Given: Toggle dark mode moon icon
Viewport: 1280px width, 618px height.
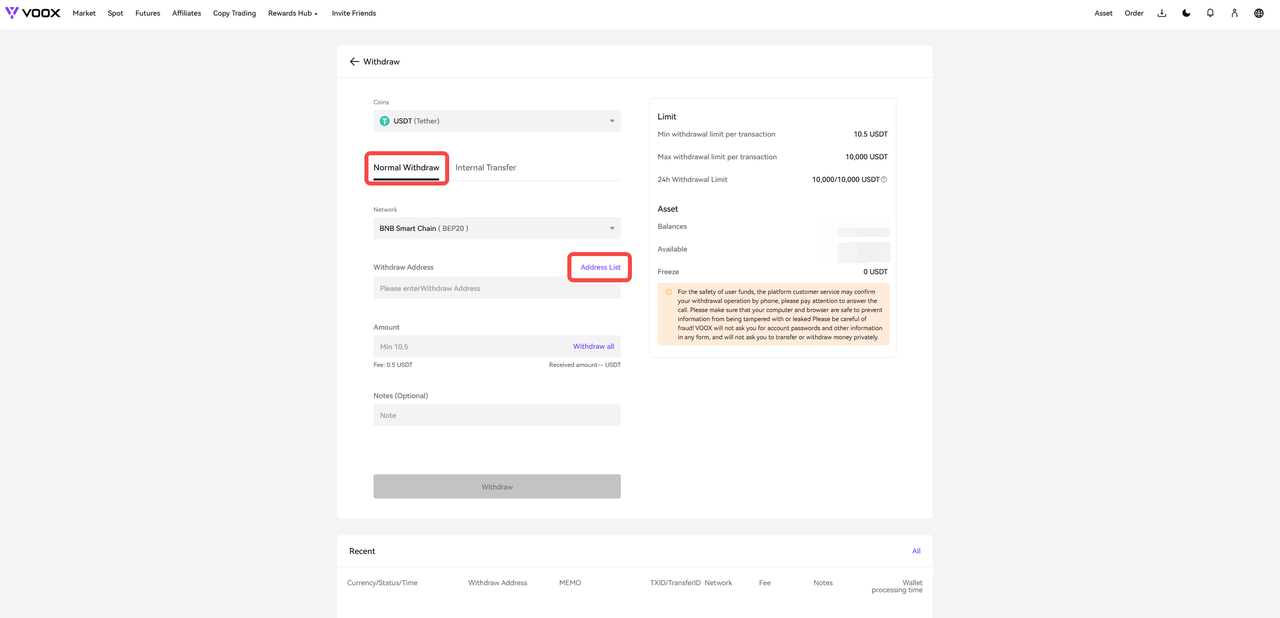Looking at the screenshot, I should (1186, 13).
